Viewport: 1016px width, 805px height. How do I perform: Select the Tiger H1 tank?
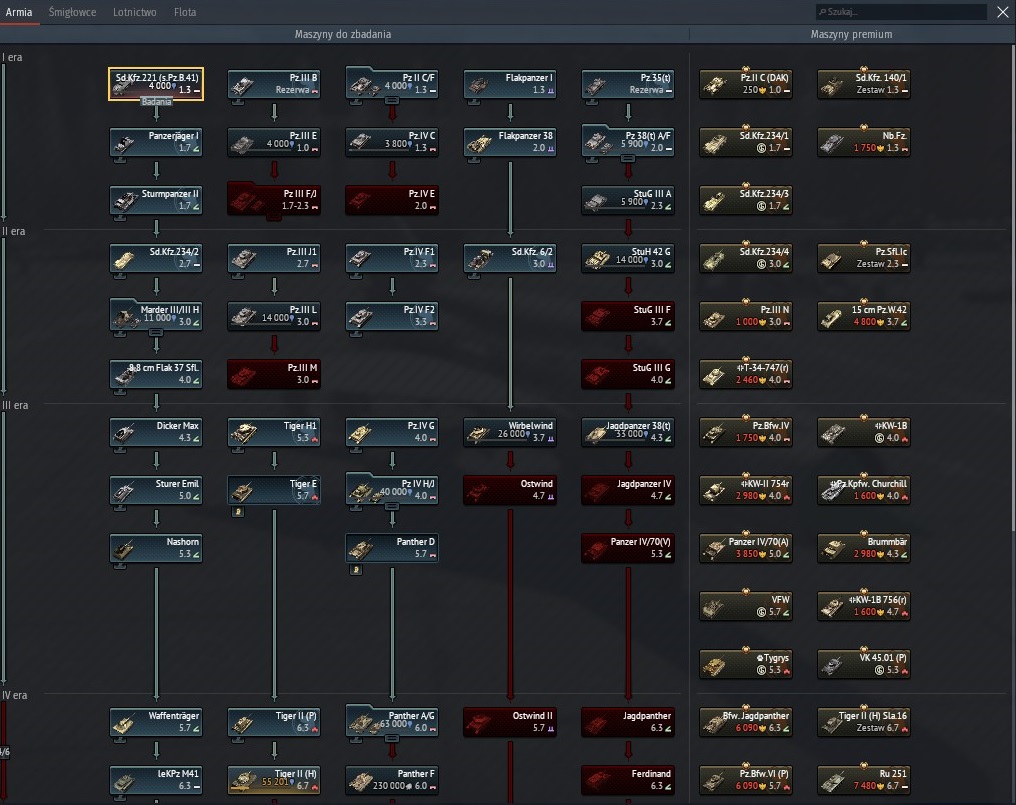[274, 432]
